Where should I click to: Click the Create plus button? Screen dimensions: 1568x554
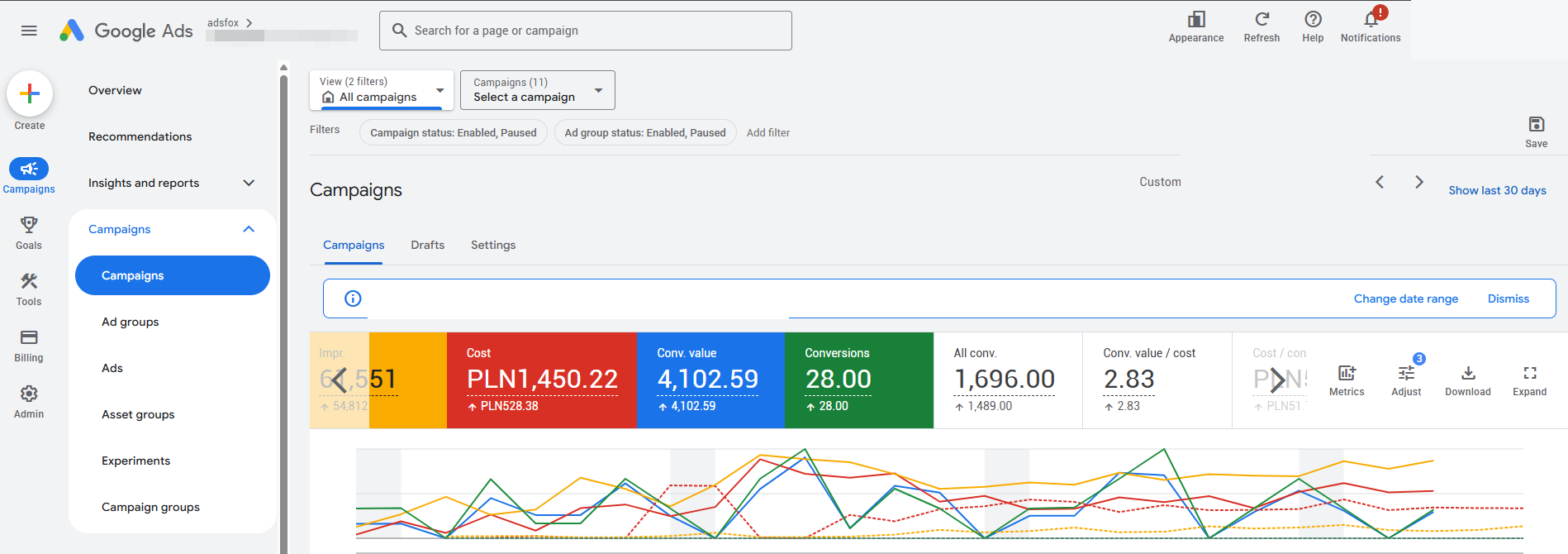point(30,93)
